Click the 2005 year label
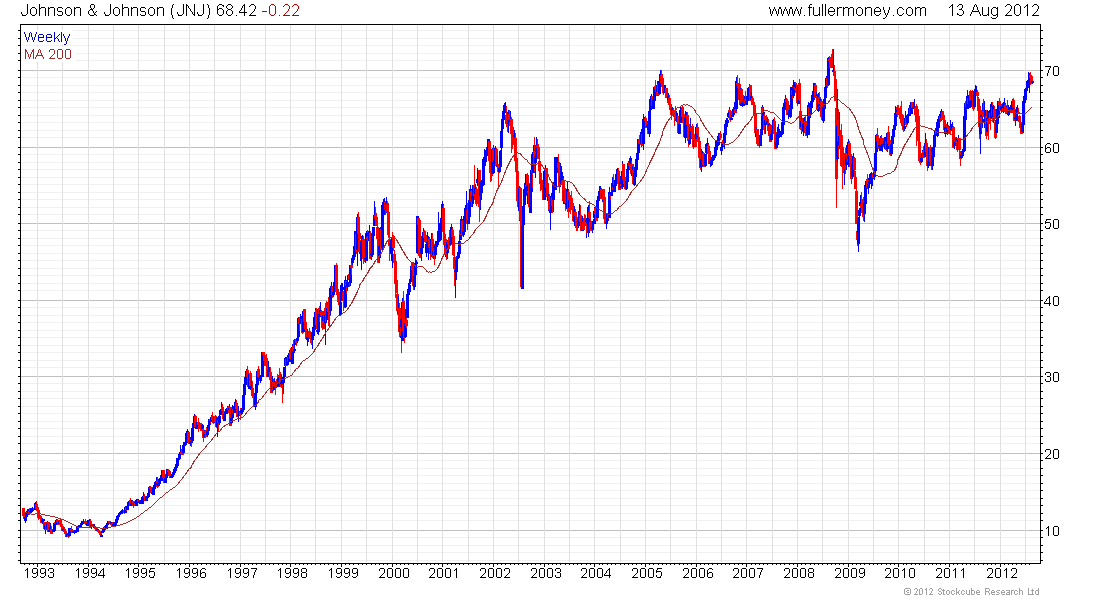Screen dimensions: 1100x600 click(x=646, y=573)
